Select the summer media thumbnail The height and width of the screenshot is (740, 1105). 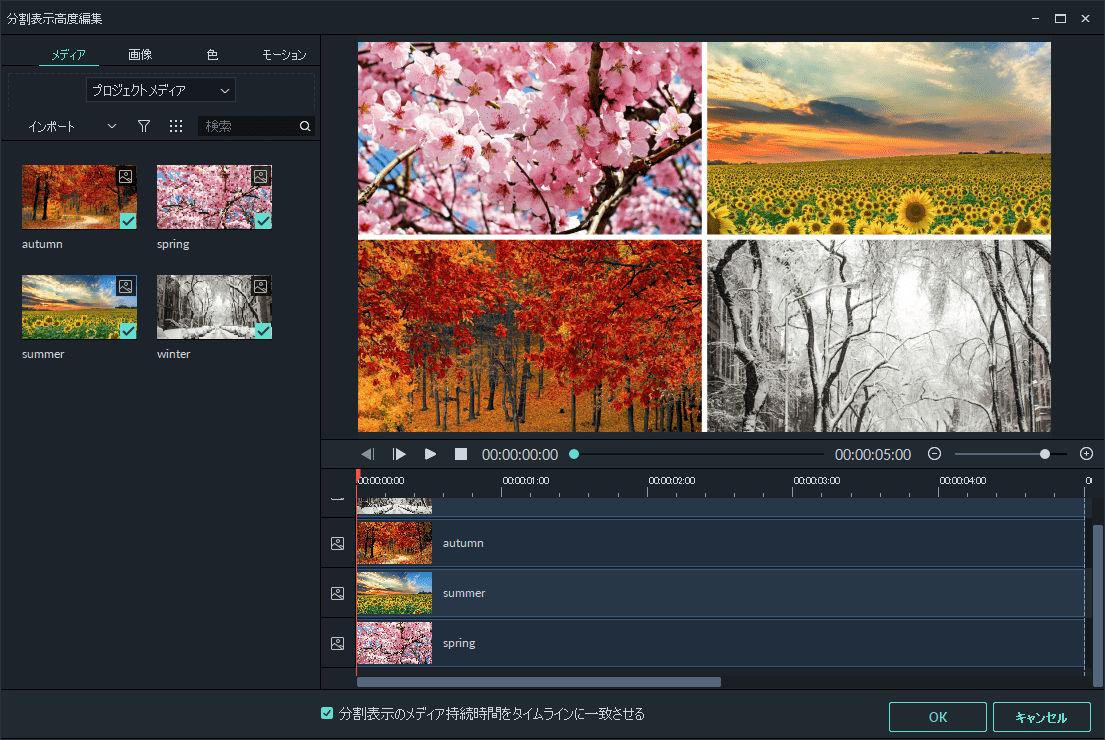(79, 307)
